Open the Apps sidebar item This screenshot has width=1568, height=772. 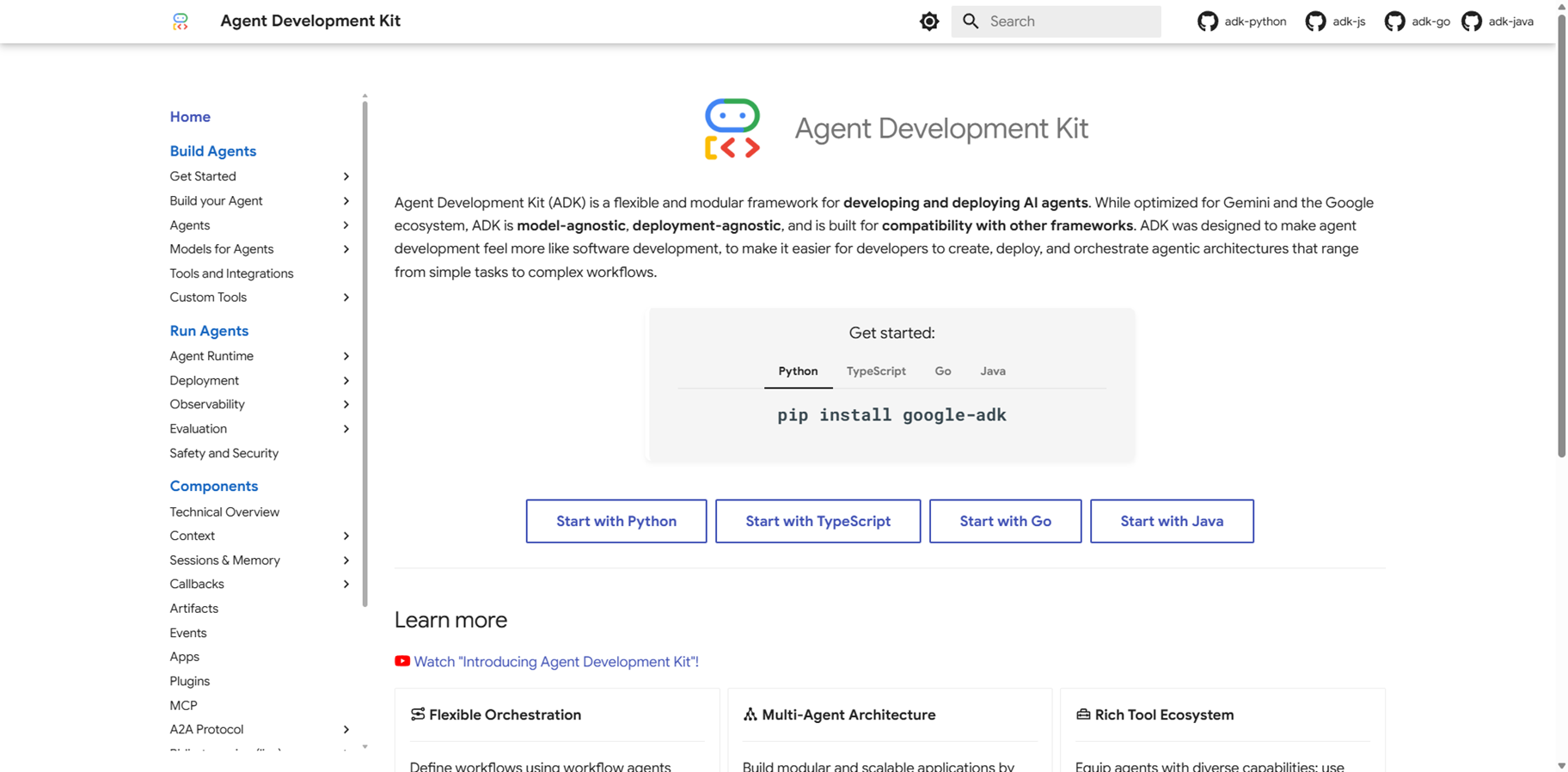point(185,657)
